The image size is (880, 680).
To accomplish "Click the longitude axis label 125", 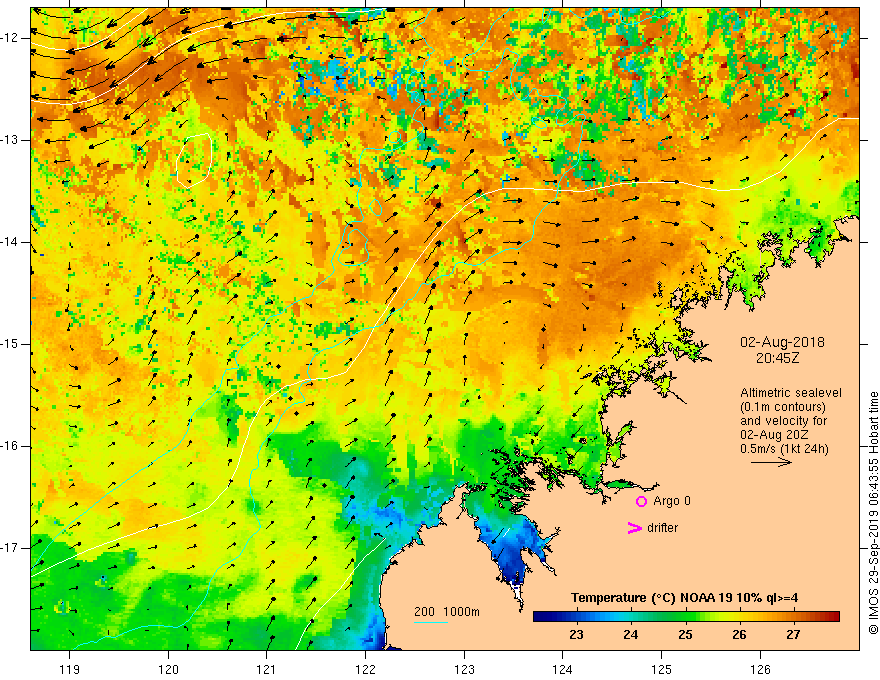I will (x=661, y=669).
